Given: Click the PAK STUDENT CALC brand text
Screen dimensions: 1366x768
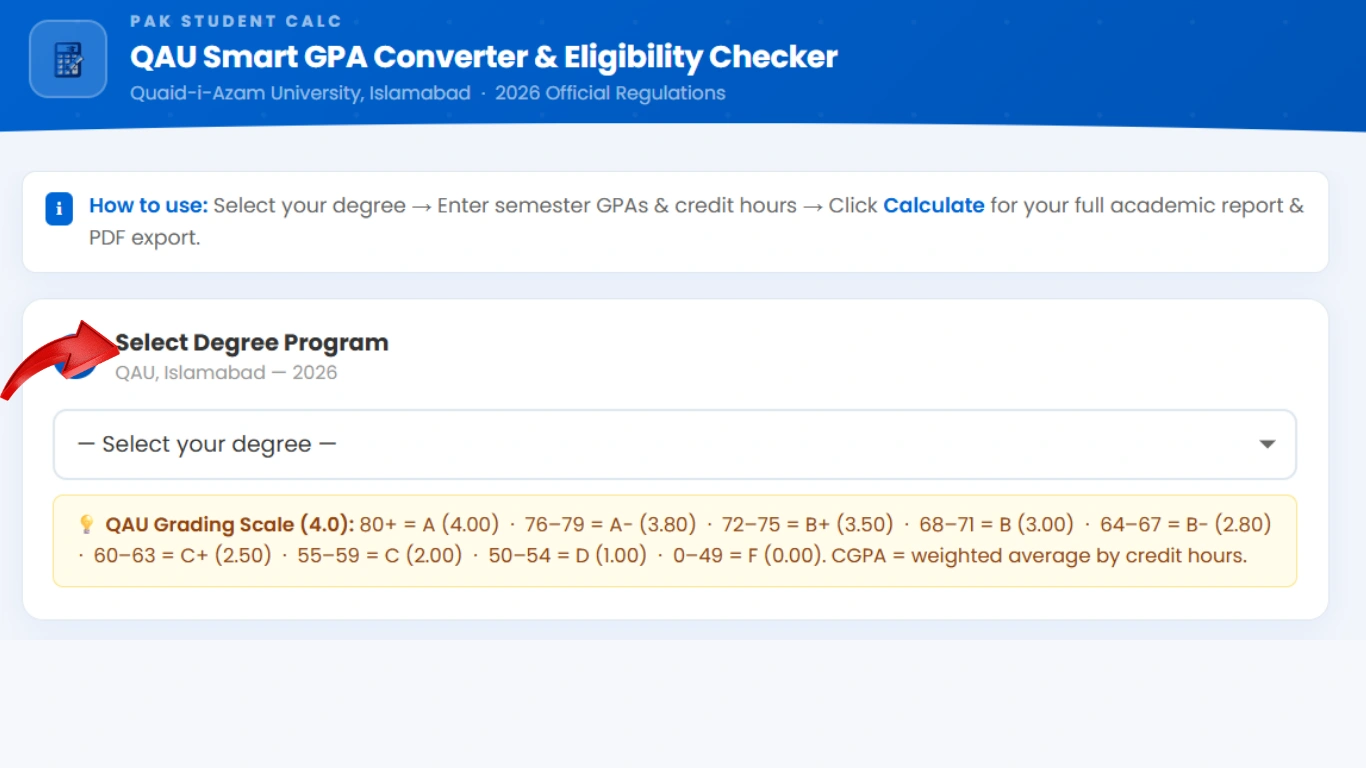Looking at the screenshot, I should pyautogui.click(x=236, y=21).
